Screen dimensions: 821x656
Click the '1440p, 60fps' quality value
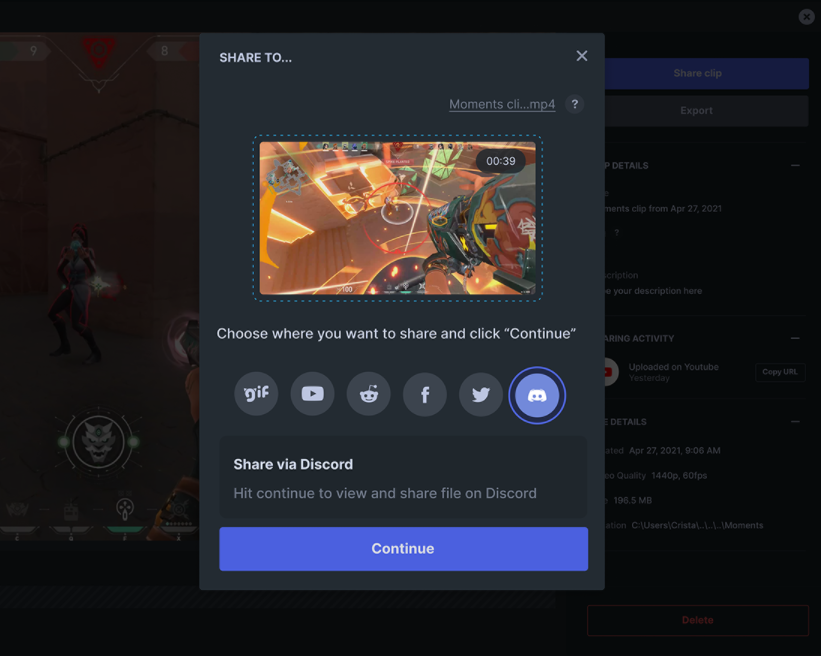[x=679, y=475]
